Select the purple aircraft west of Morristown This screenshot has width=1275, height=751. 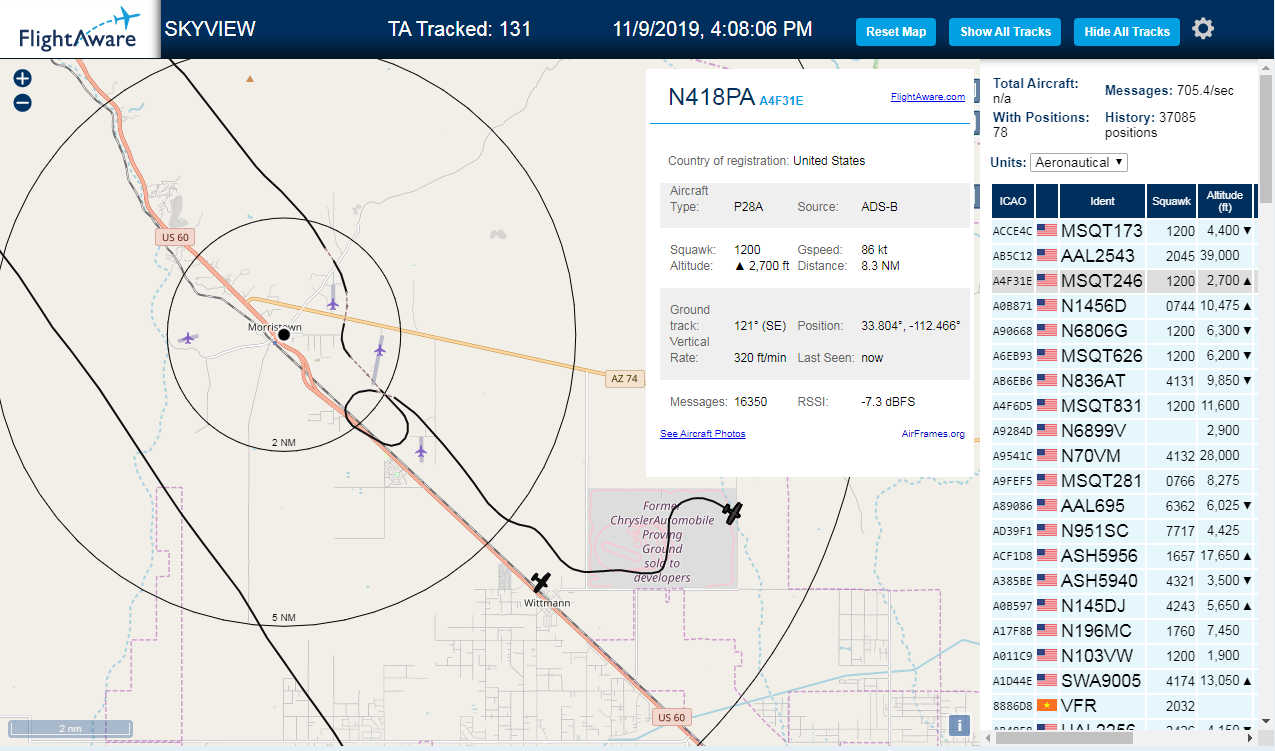tap(187, 338)
